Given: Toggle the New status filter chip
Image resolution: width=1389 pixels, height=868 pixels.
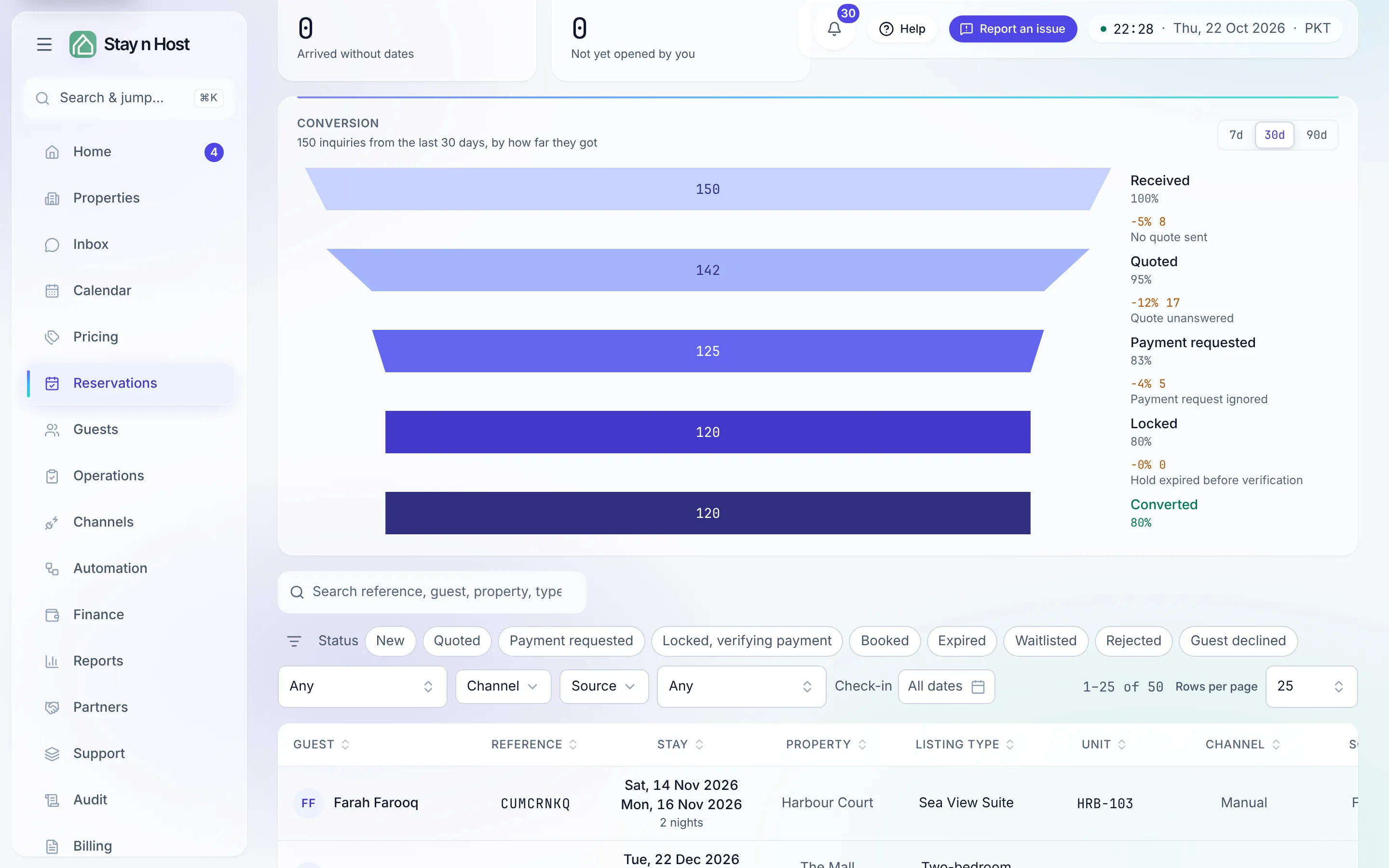Looking at the screenshot, I should [390, 641].
